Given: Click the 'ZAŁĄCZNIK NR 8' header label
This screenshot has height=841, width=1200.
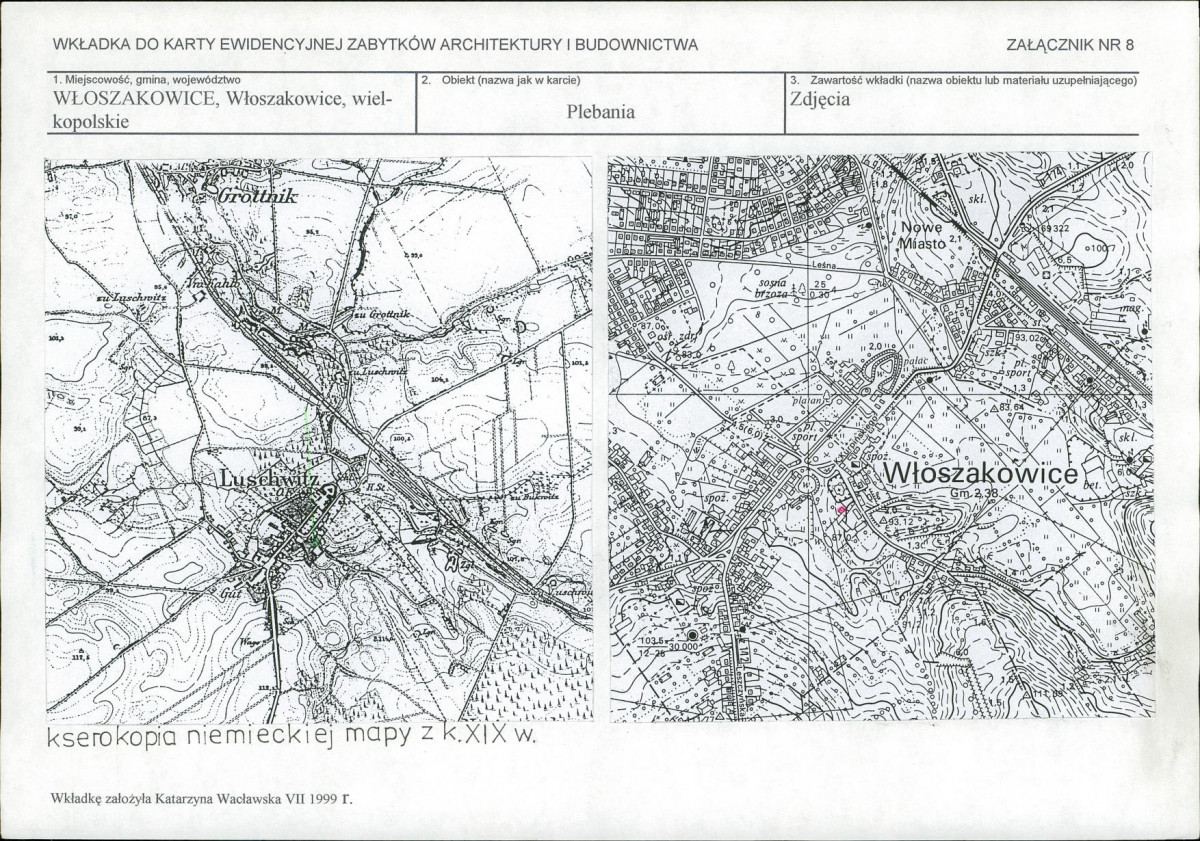Looking at the screenshot, I should [1075, 44].
